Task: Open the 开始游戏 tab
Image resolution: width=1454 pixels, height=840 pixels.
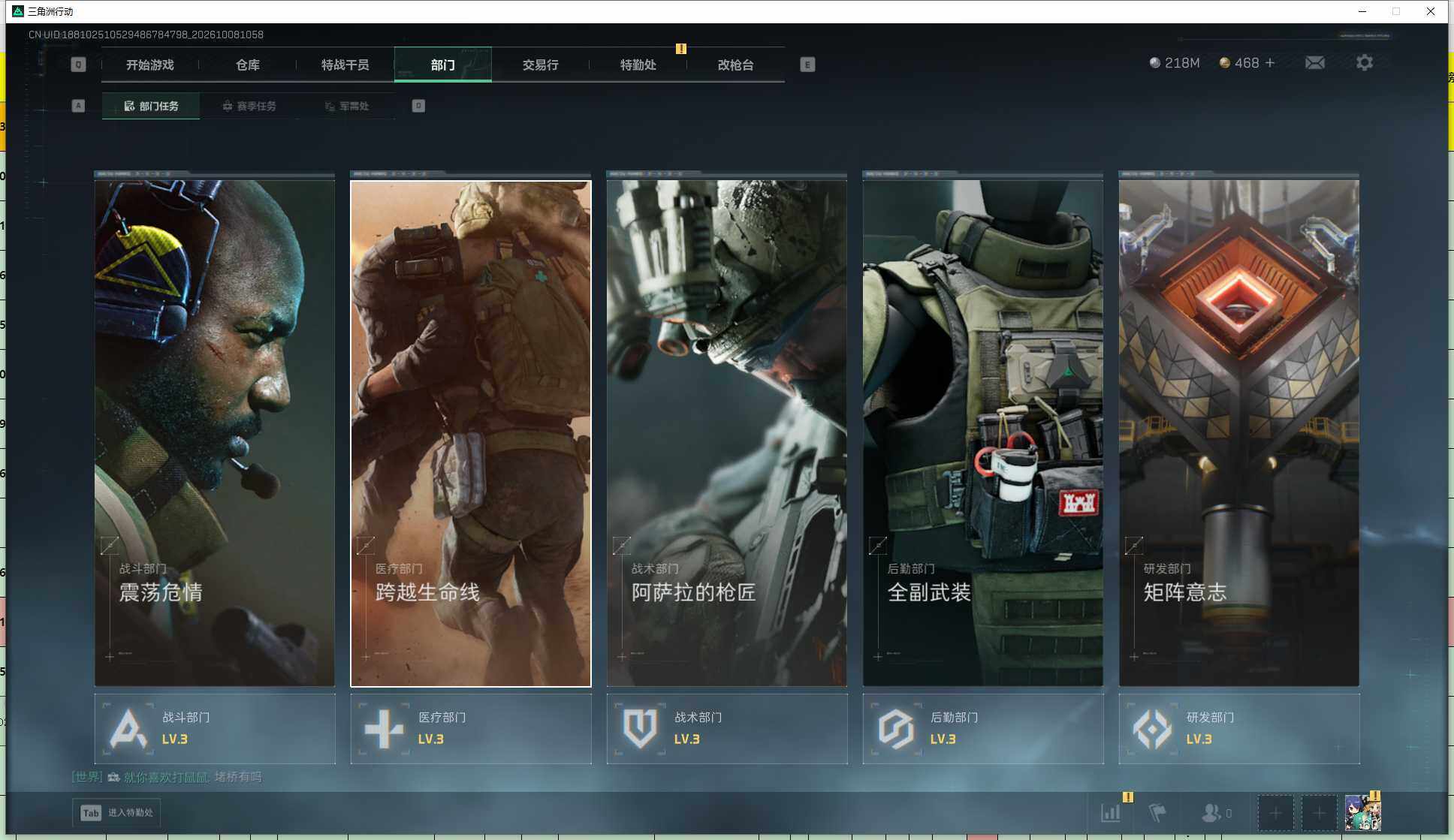Action: 150,65
